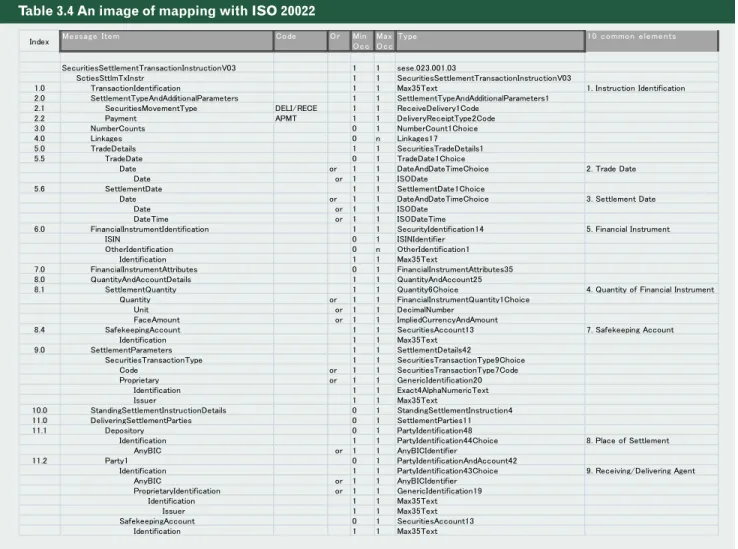738x549 pixels.
Task: Click the 'sese.023.001.03' type cell
Action: pos(426,68)
